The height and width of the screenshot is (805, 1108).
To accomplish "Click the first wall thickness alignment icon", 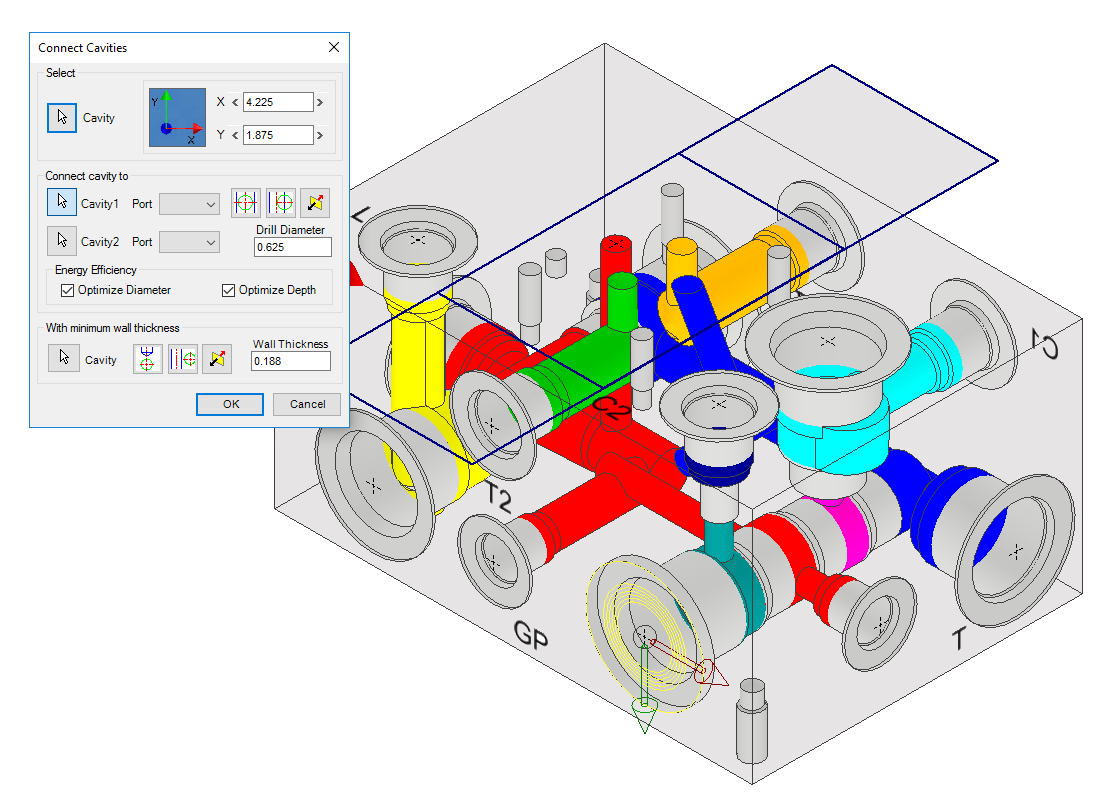I will tap(148, 358).
